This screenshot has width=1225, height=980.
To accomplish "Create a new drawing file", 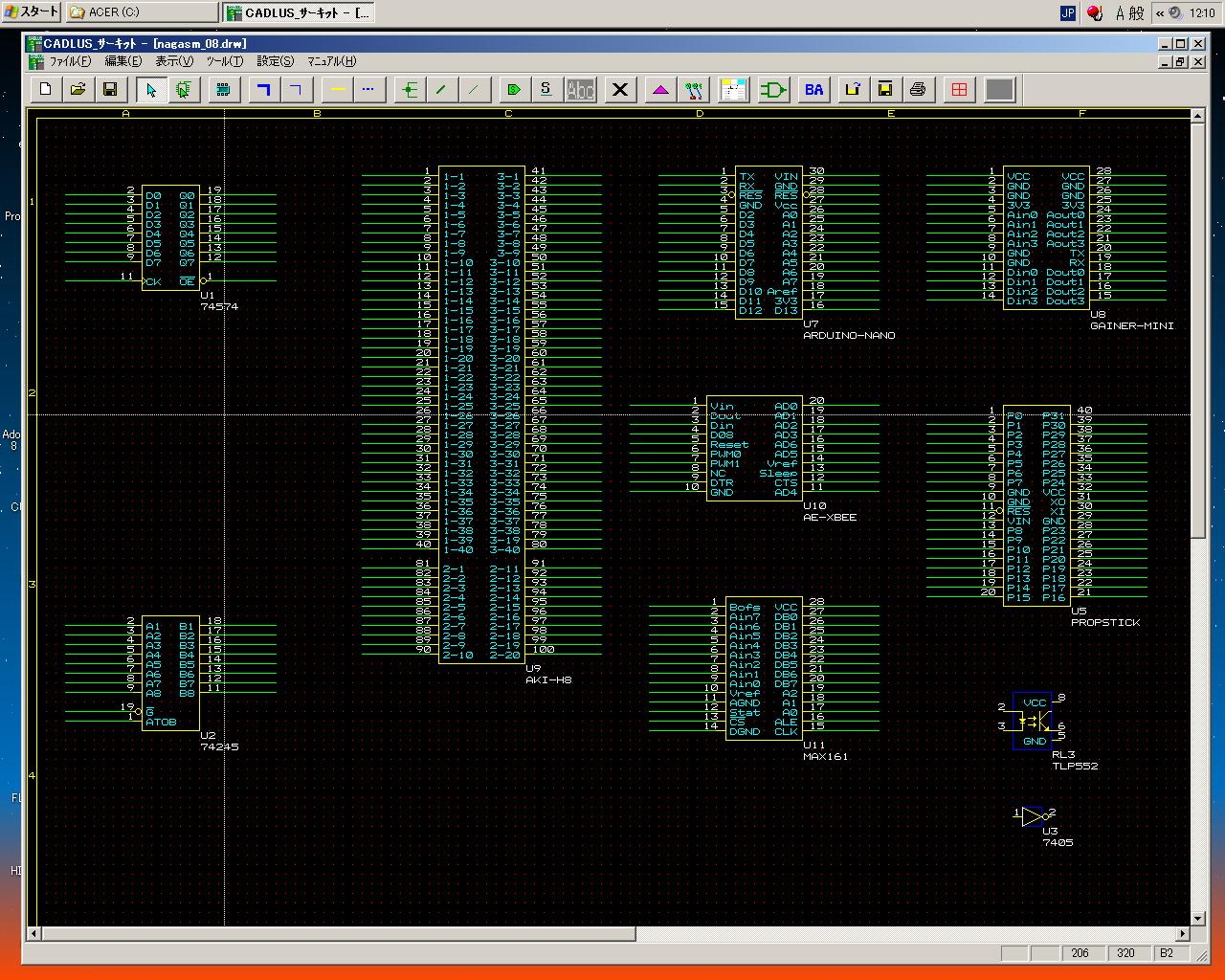I will point(46,90).
